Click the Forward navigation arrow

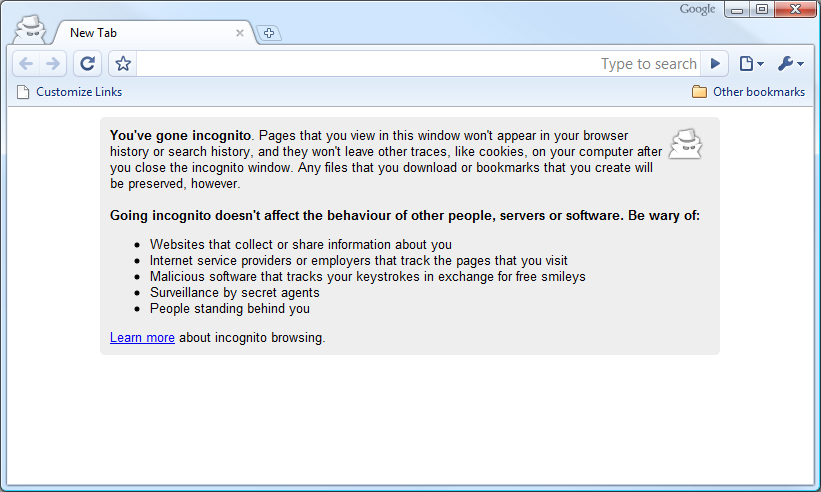click(x=53, y=64)
